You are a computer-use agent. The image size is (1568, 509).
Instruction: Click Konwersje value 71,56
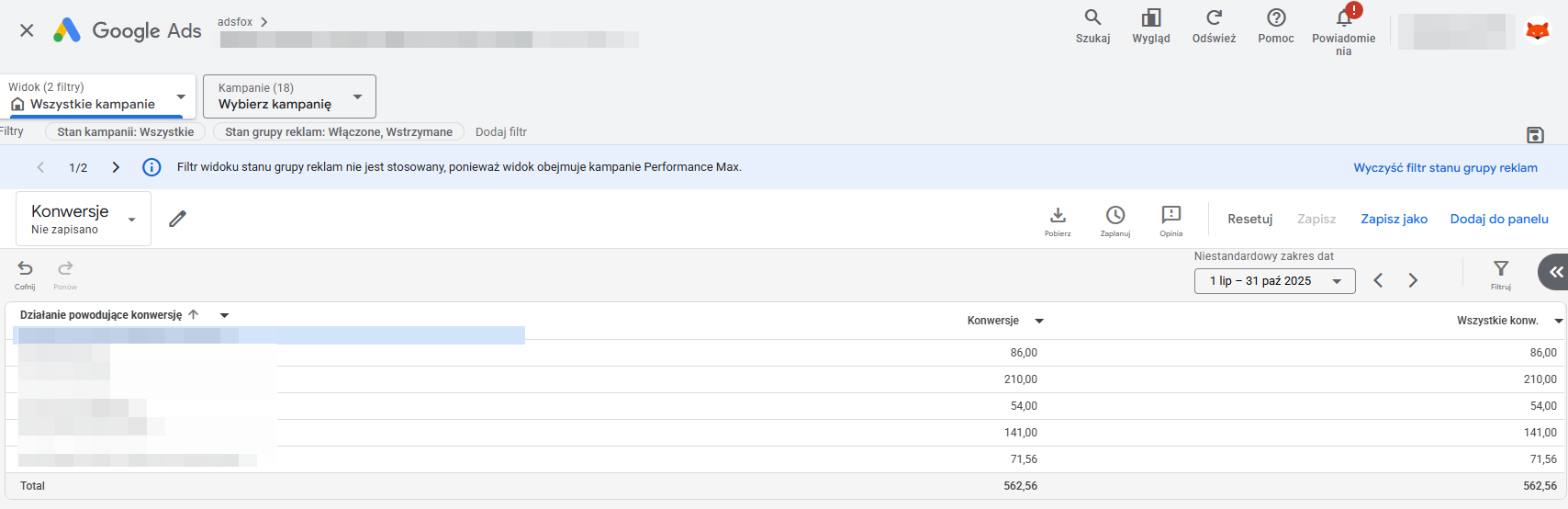pyautogui.click(x=1024, y=459)
